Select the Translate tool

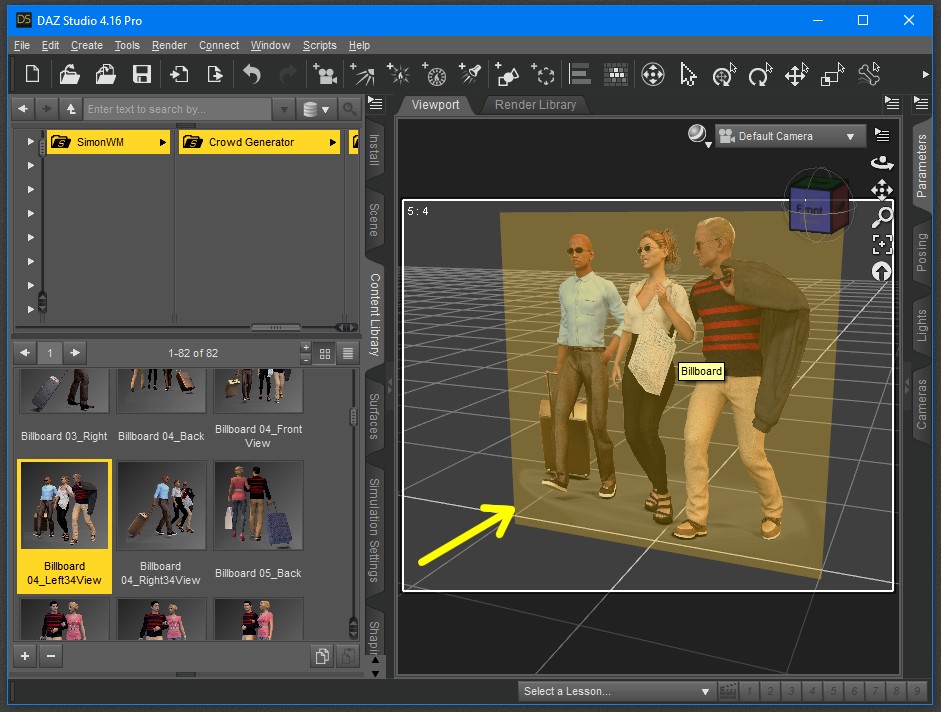(x=796, y=74)
